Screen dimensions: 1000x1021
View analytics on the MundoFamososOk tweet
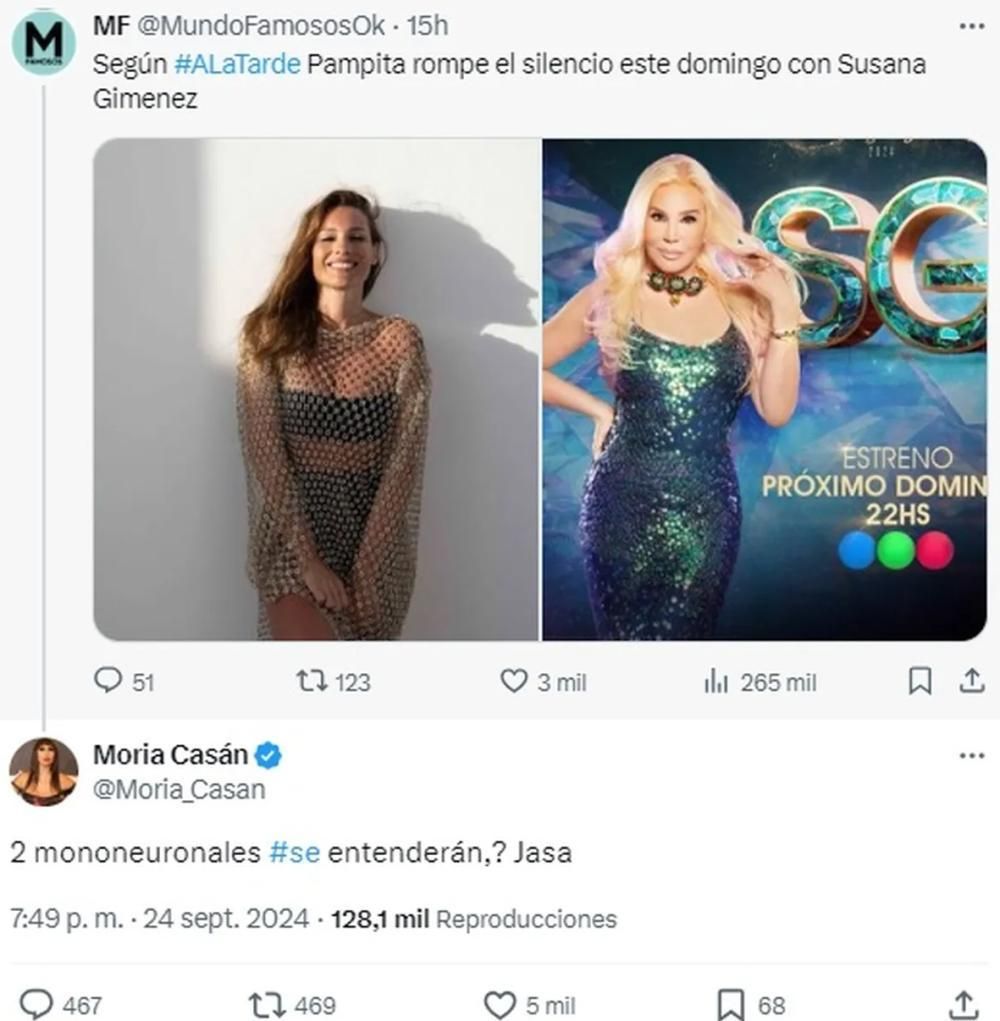pos(716,681)
